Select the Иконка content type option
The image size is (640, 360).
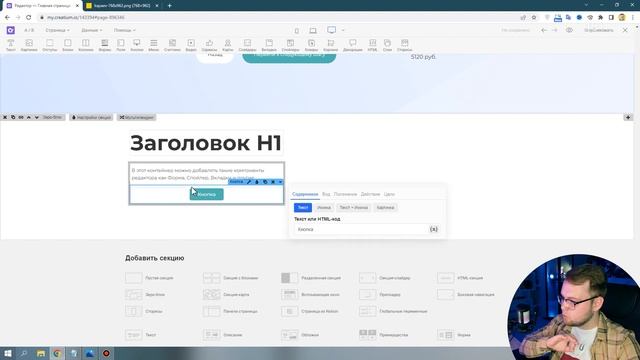[324, 208]
